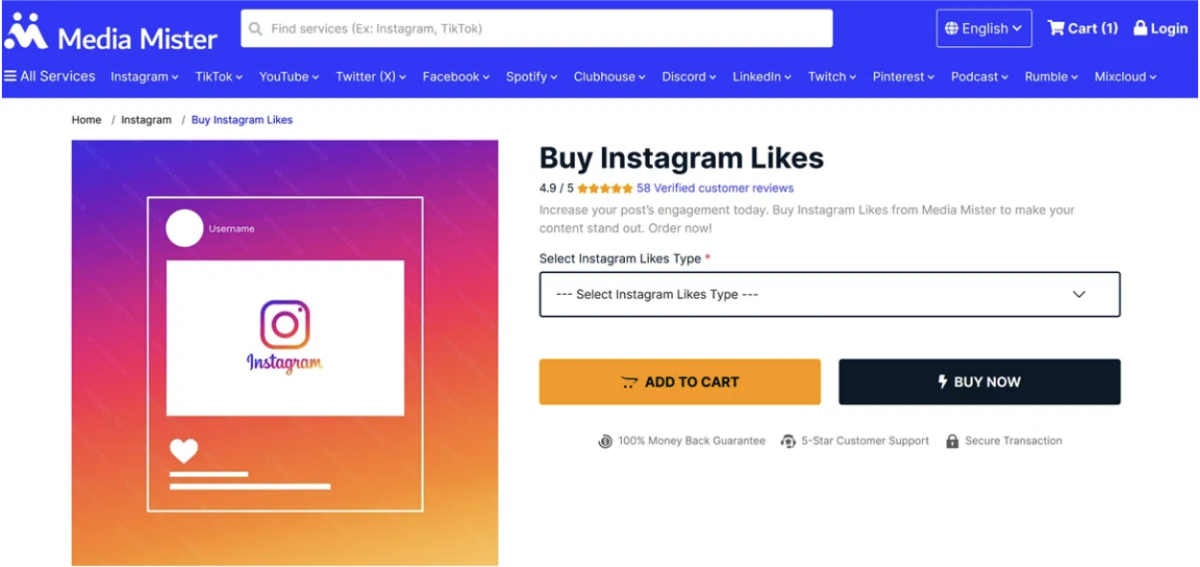1200x567 pixels.
Task: Expand the Spotify services menu
Action: (x=531, y=77)
